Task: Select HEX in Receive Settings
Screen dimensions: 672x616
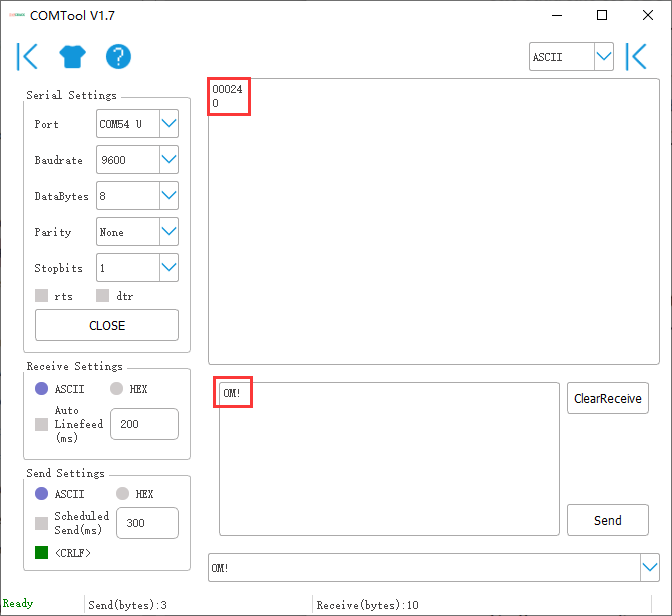Action: [x=117, y=389]
